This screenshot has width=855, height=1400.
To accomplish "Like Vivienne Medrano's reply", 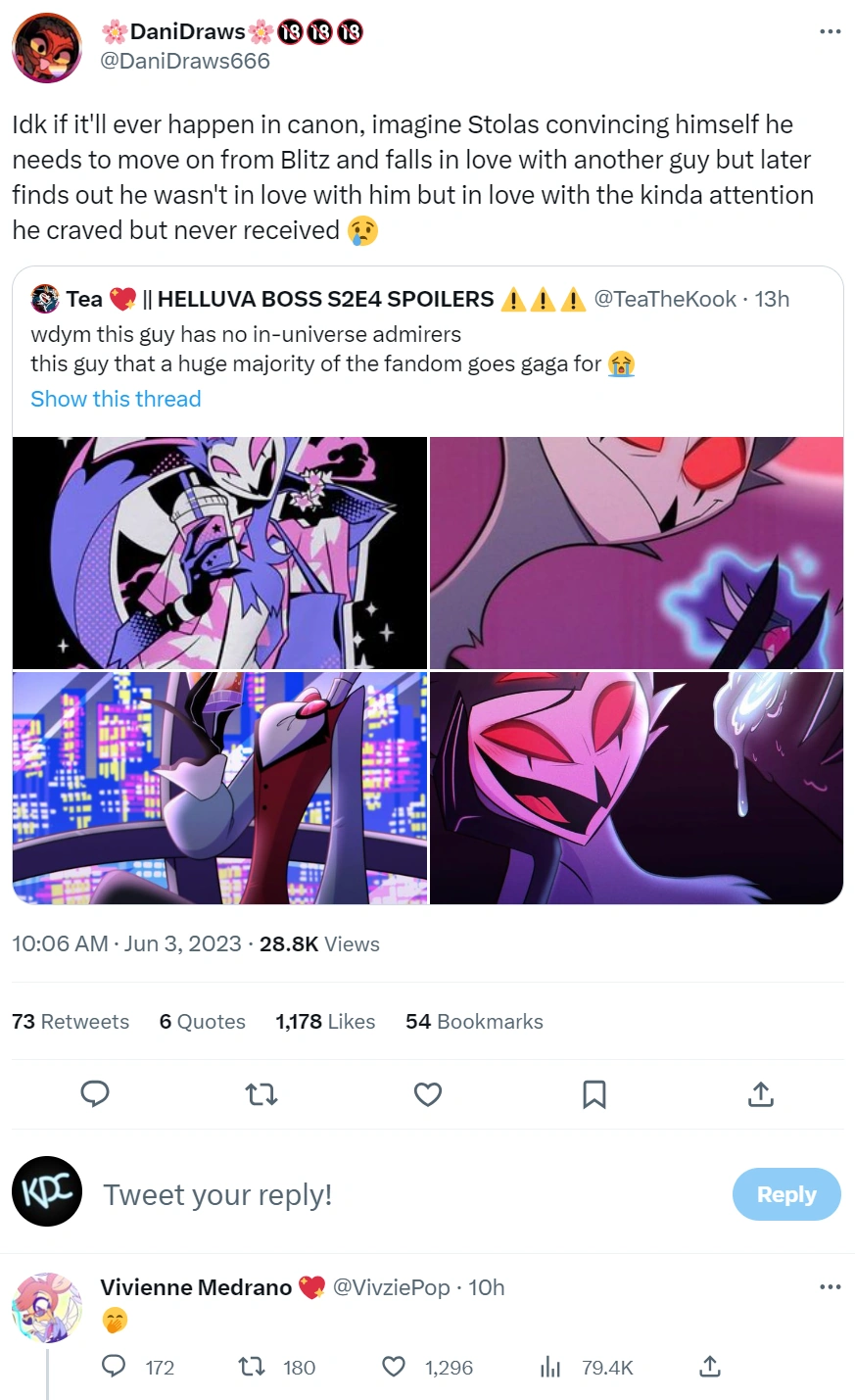I will pyautogui.click(x=393, y=1368).
